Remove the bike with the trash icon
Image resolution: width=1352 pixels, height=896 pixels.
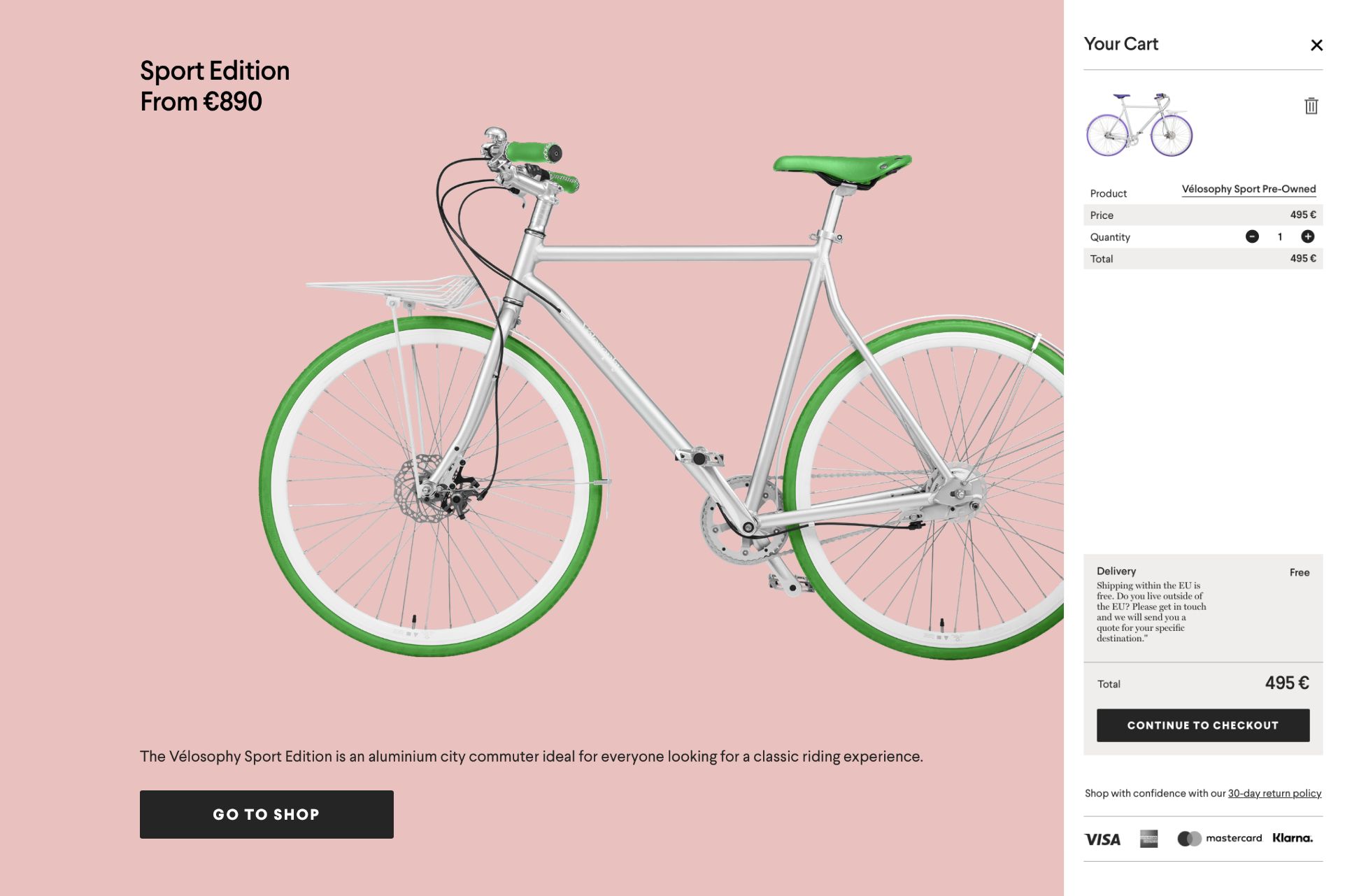[1311, 106]
